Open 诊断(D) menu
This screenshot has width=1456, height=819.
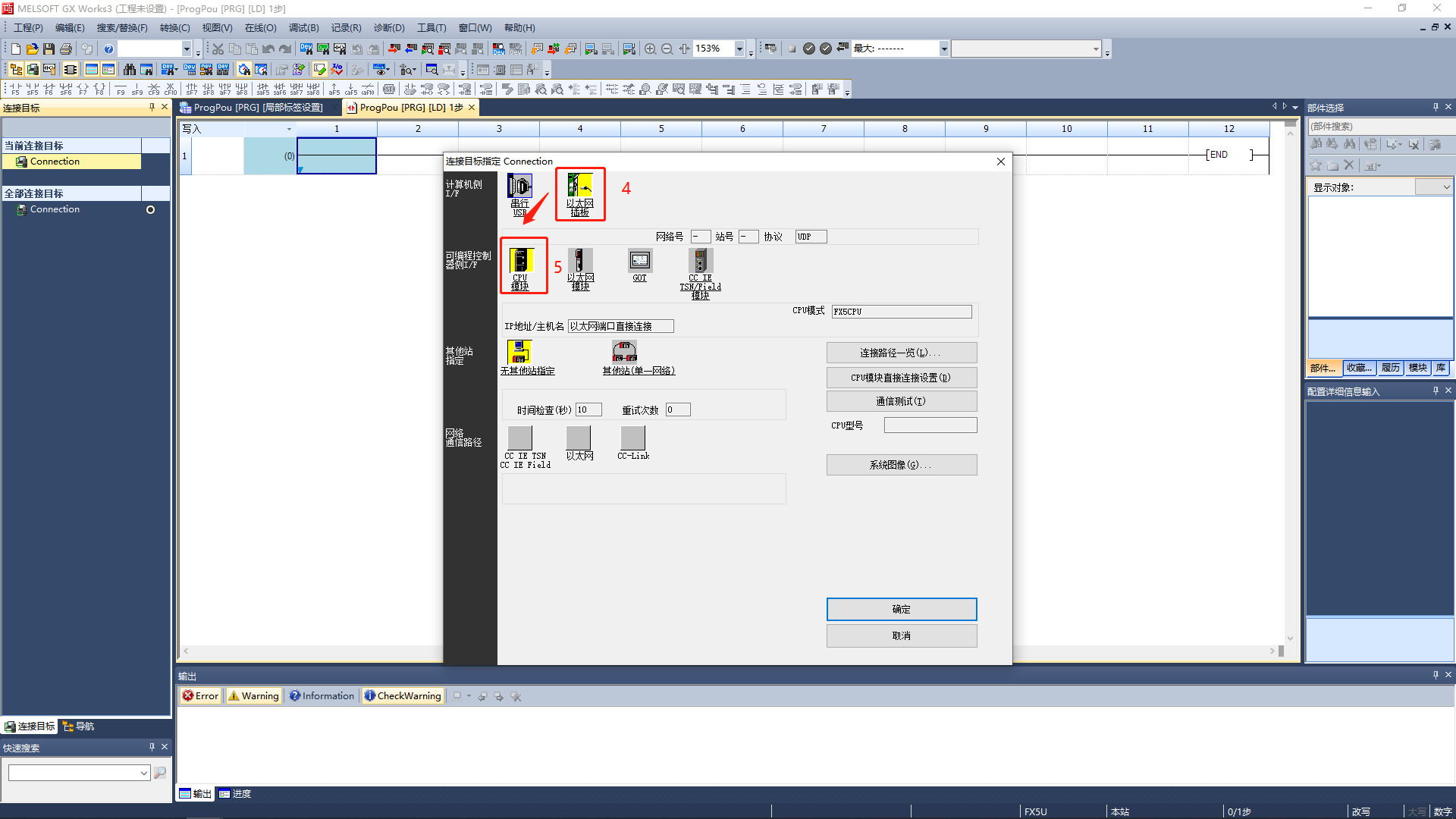point(389,28)
